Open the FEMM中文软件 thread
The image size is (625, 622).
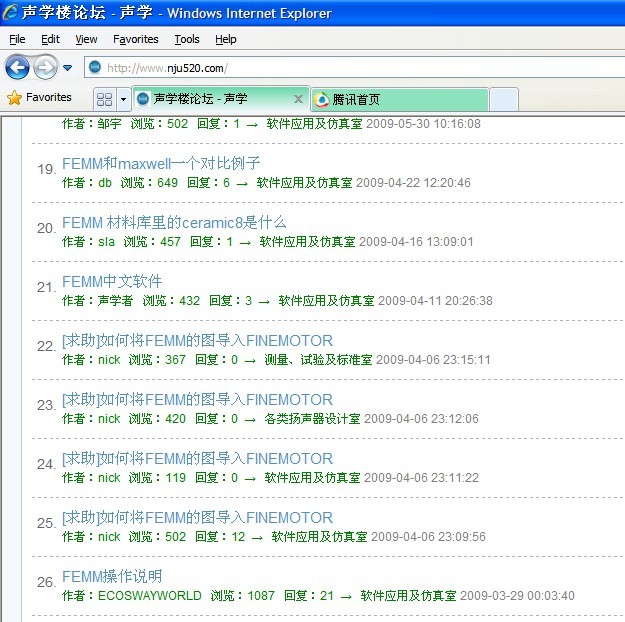pos(112,281)
